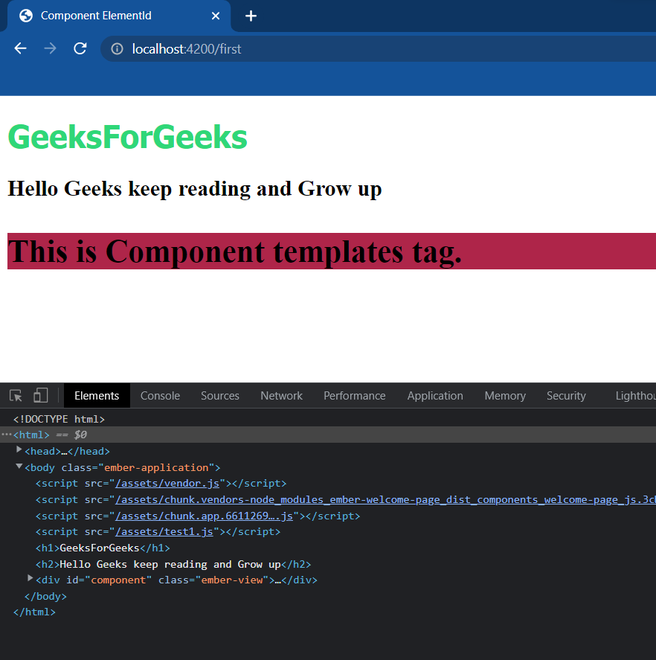Switch to the Sources tab
Viewport: 656px width, 660px height.
pos(220,396)
